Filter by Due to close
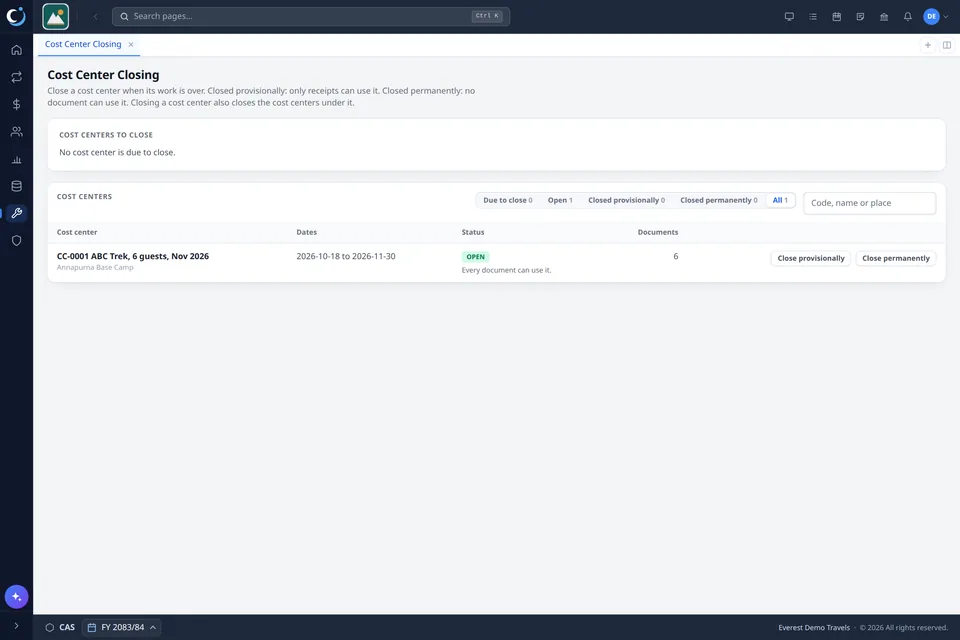The image size is (960, 640). [x=508, y=200]
